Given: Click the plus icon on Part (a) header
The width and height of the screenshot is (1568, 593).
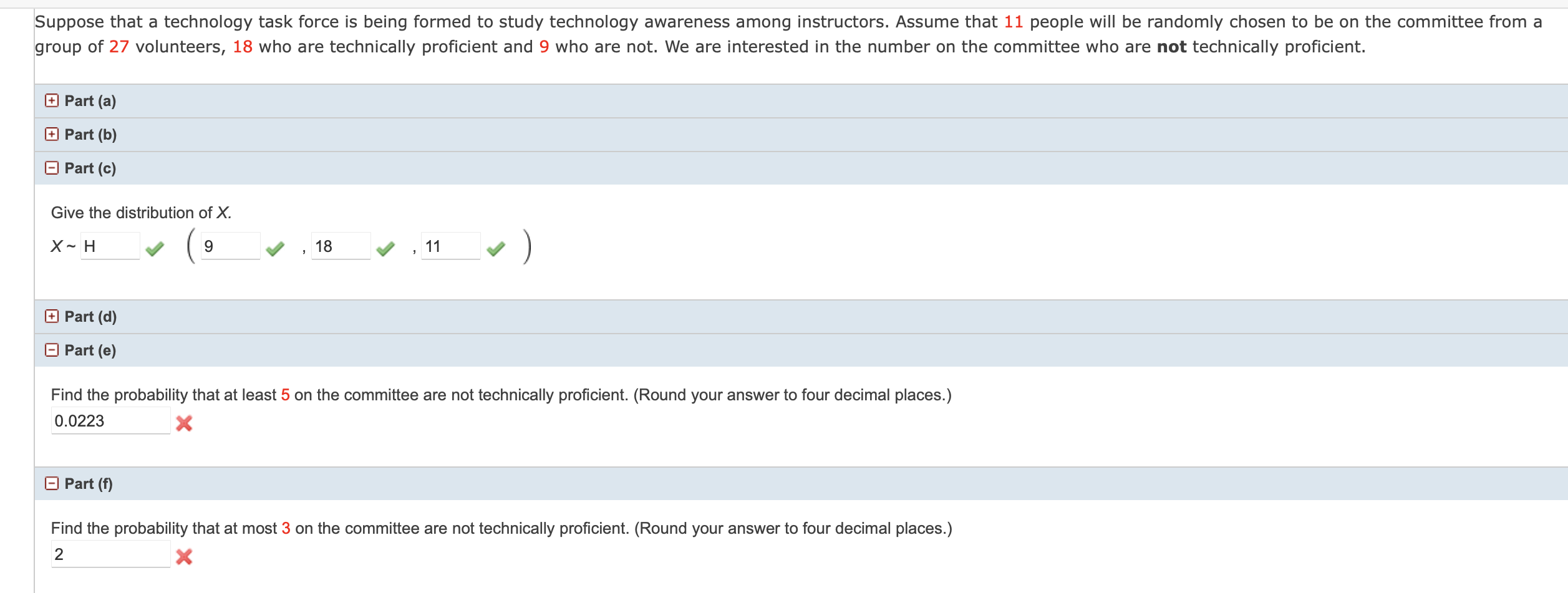Looking at the screenshot, I should point(52,100).
